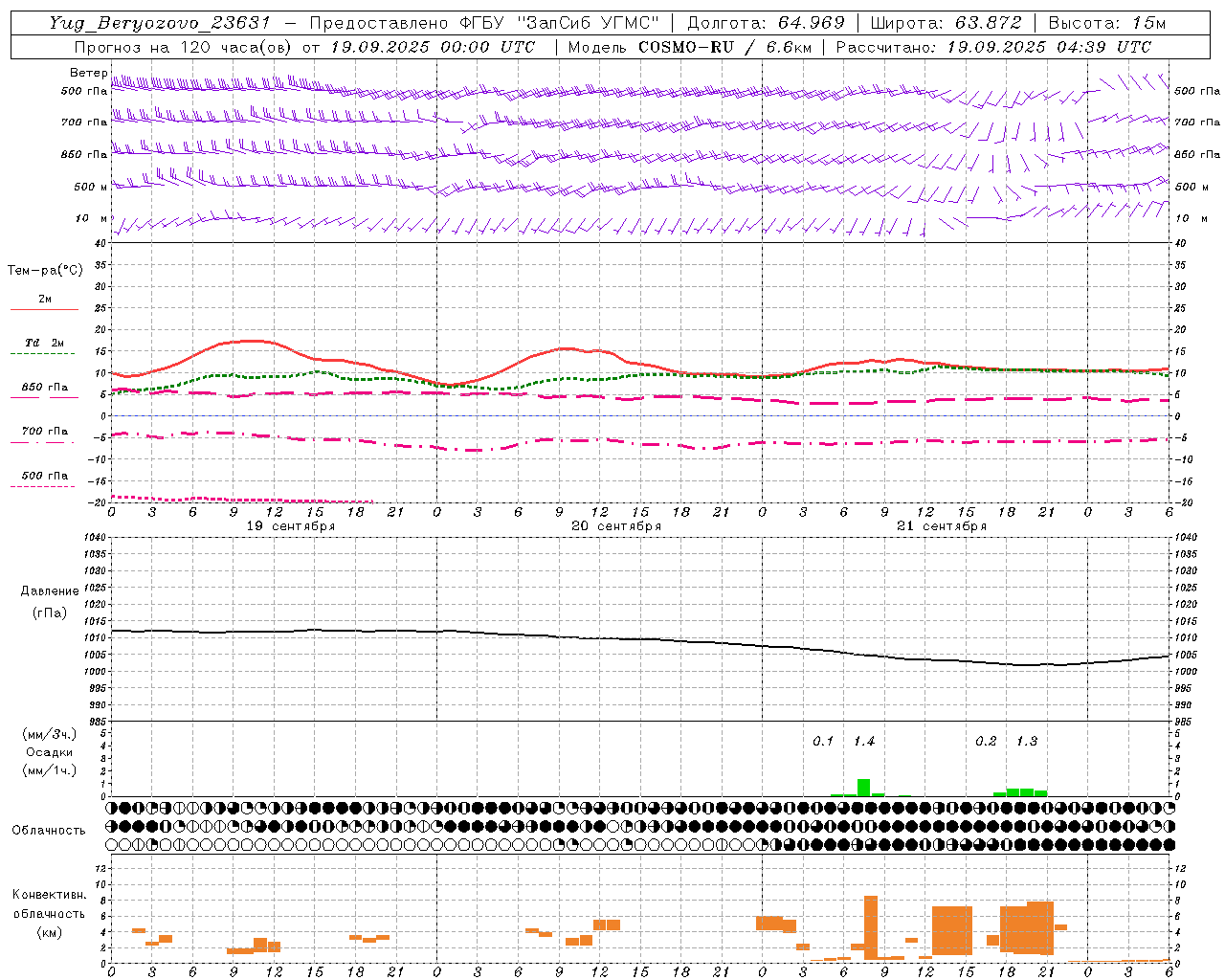Click the 19 сентября date label
This screenshot has width=1225, height=980.
(x=291, y=526)
